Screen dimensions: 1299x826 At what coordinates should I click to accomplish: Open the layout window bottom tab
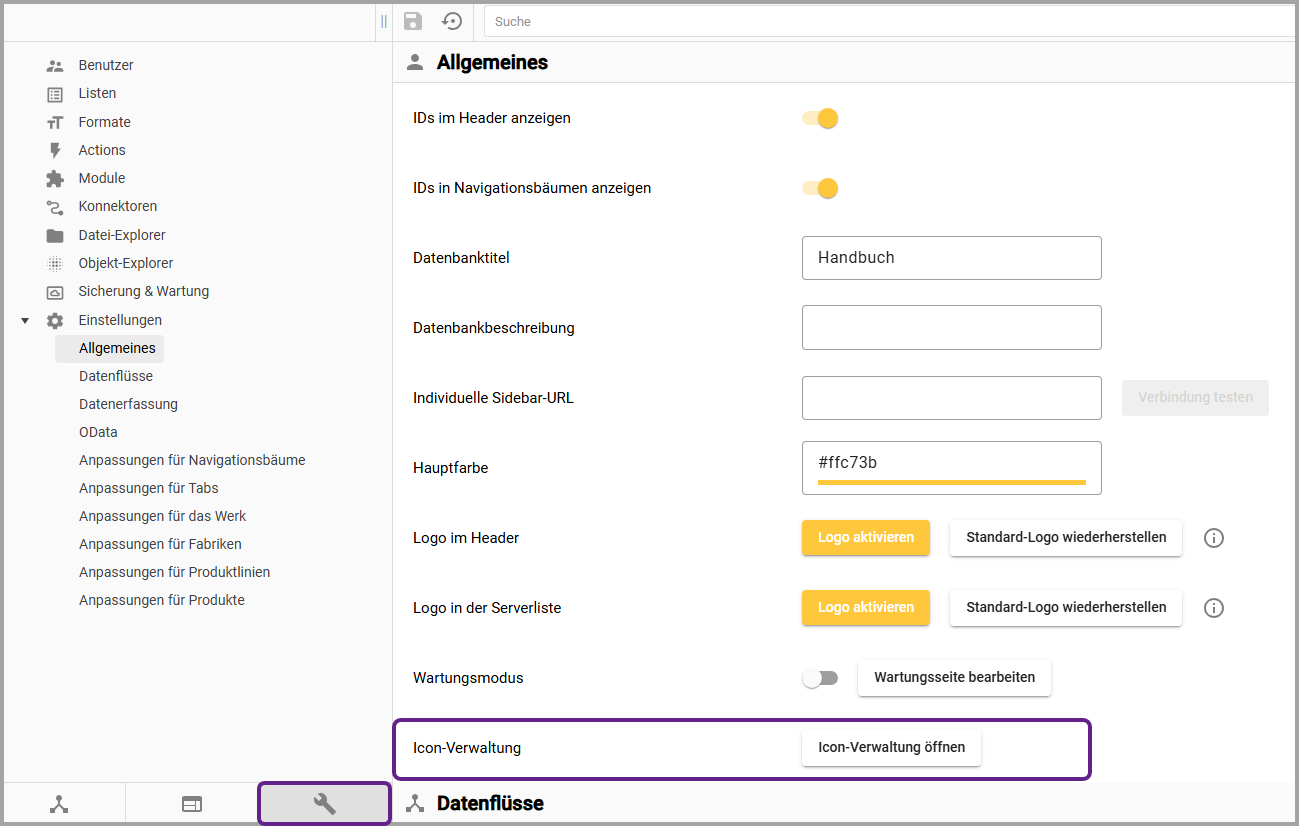point(192,804)
